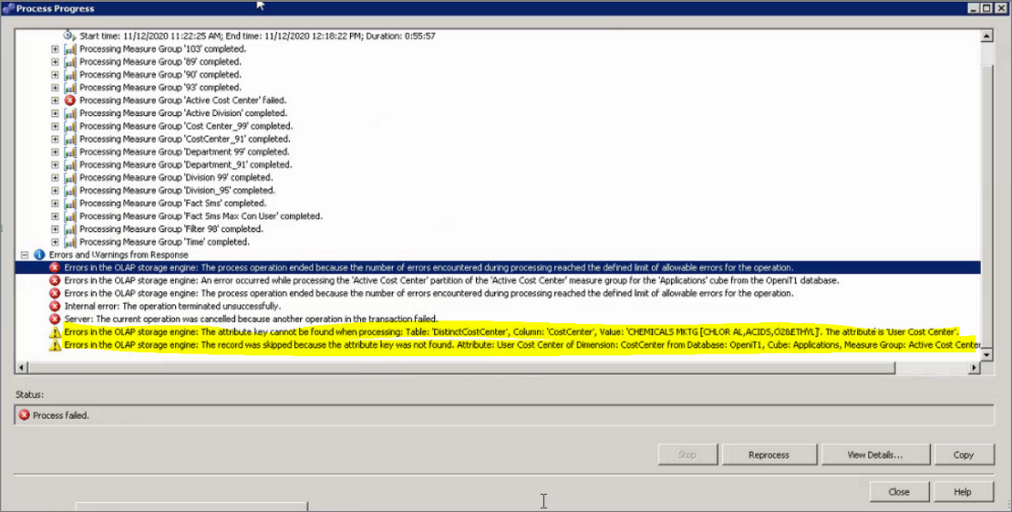The image size is (1012, 512).
Task: Click the horizontal scrollbar left arrow
Action: tap(21, 367)
